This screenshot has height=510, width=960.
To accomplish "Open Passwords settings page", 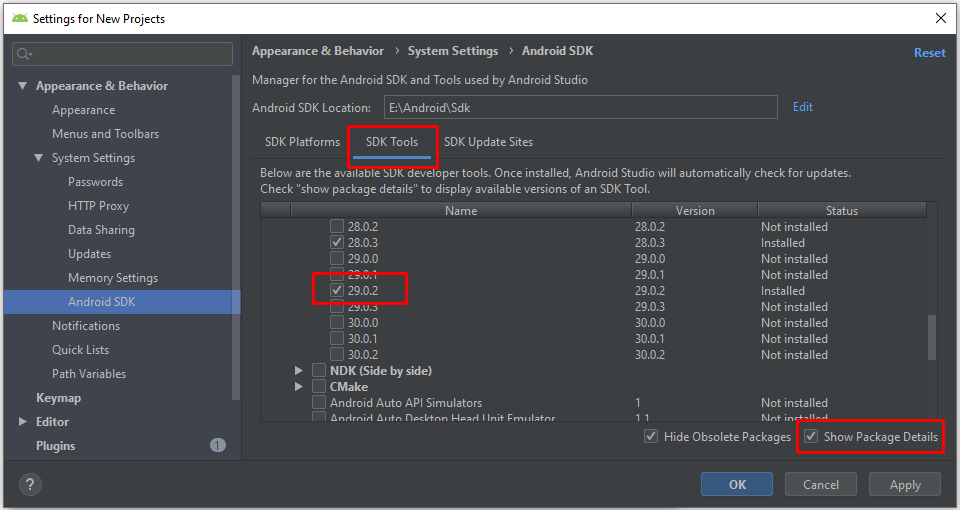I will pyautogui.click(x=96, y=182).
